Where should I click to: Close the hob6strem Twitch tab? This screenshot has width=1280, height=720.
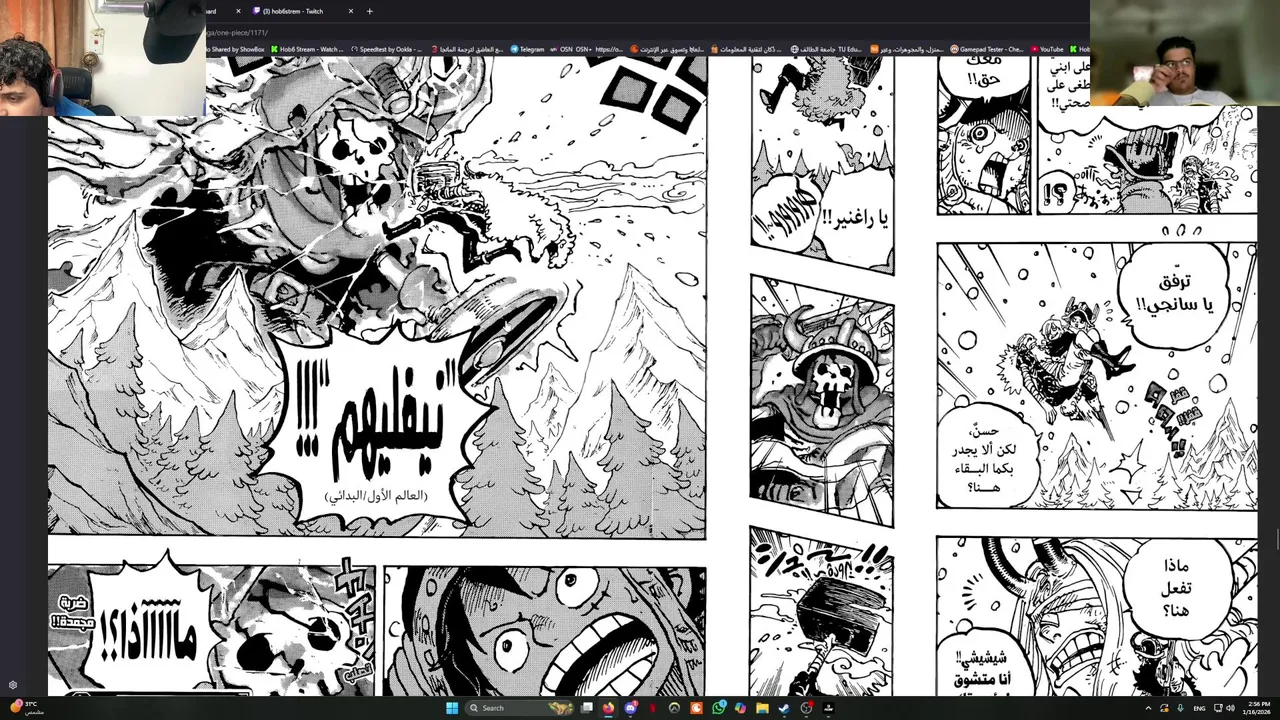pos(350,11)
